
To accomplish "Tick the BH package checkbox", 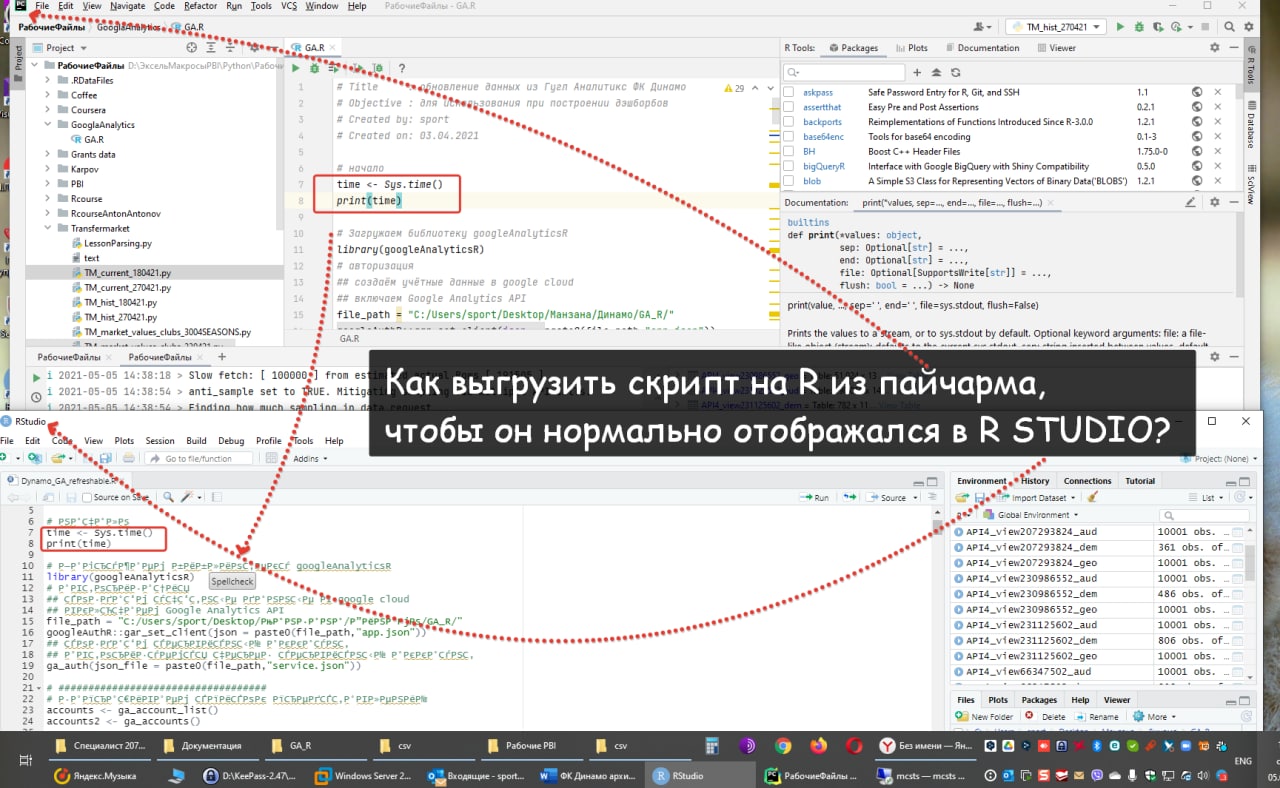I will click(x=789, y=152).
